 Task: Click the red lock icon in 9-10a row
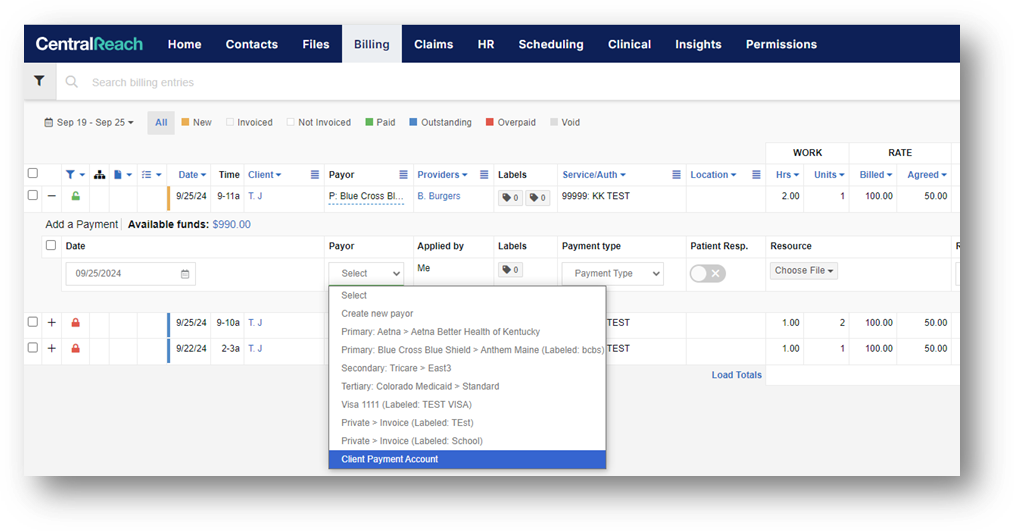pos(76,322)
